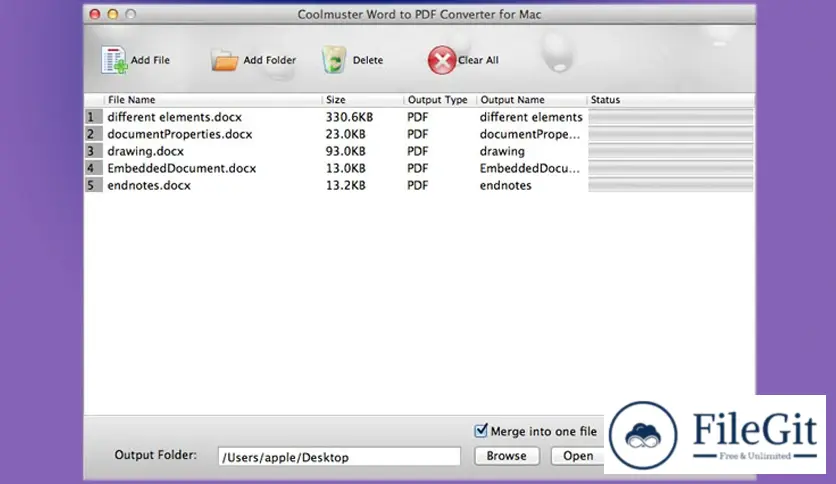
Task: Click the 93.0KB size cell
Action: click(345, 151)
